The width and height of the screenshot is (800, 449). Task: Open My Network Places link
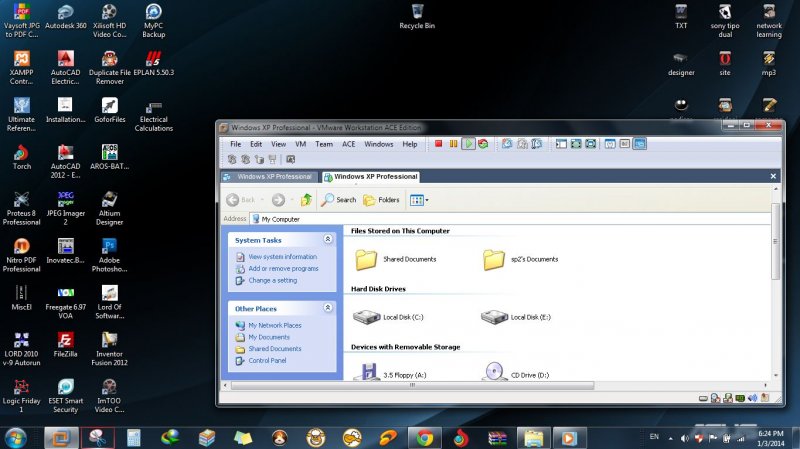click(274, 325)
